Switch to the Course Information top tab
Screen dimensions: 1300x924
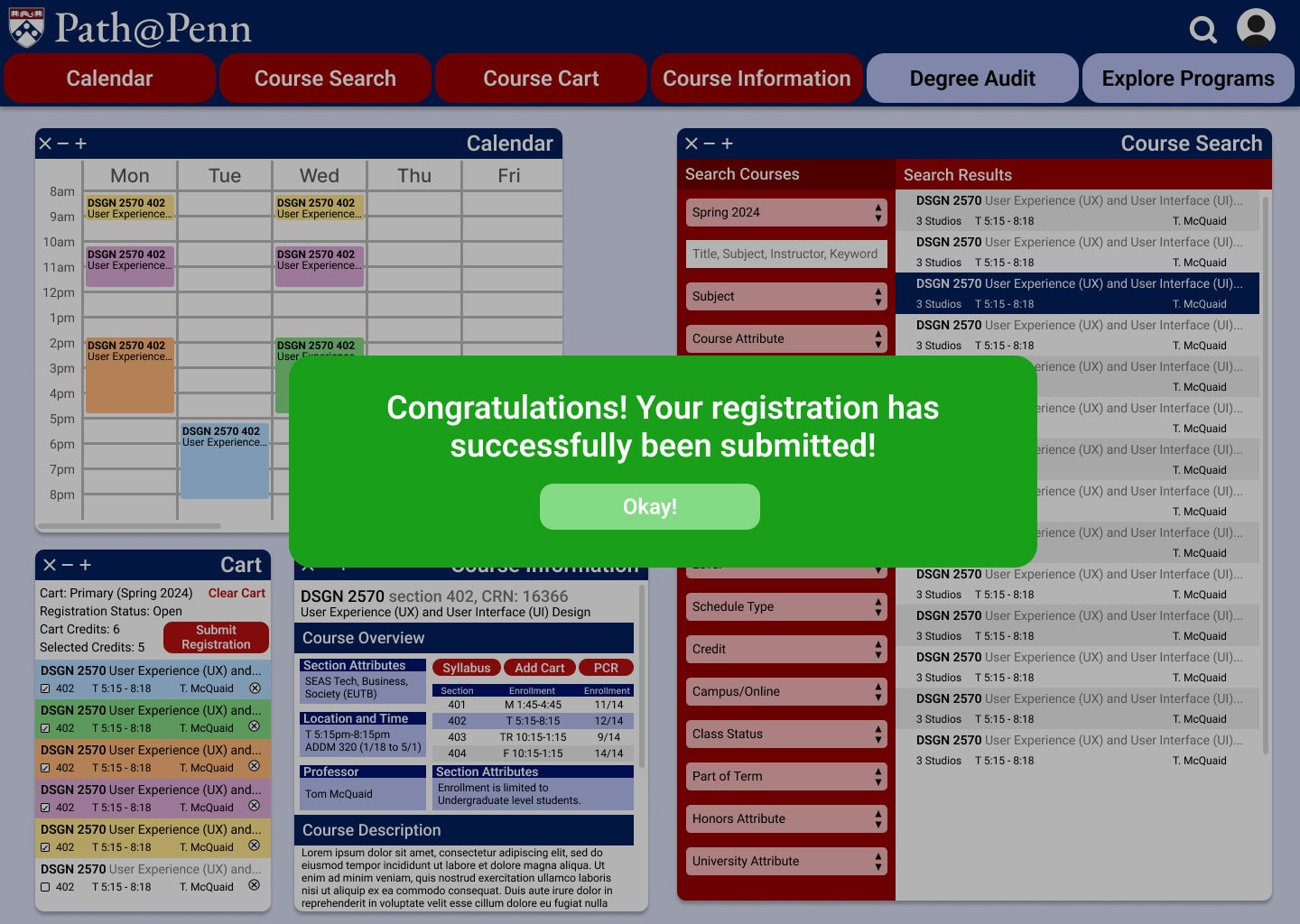[757, 79]
